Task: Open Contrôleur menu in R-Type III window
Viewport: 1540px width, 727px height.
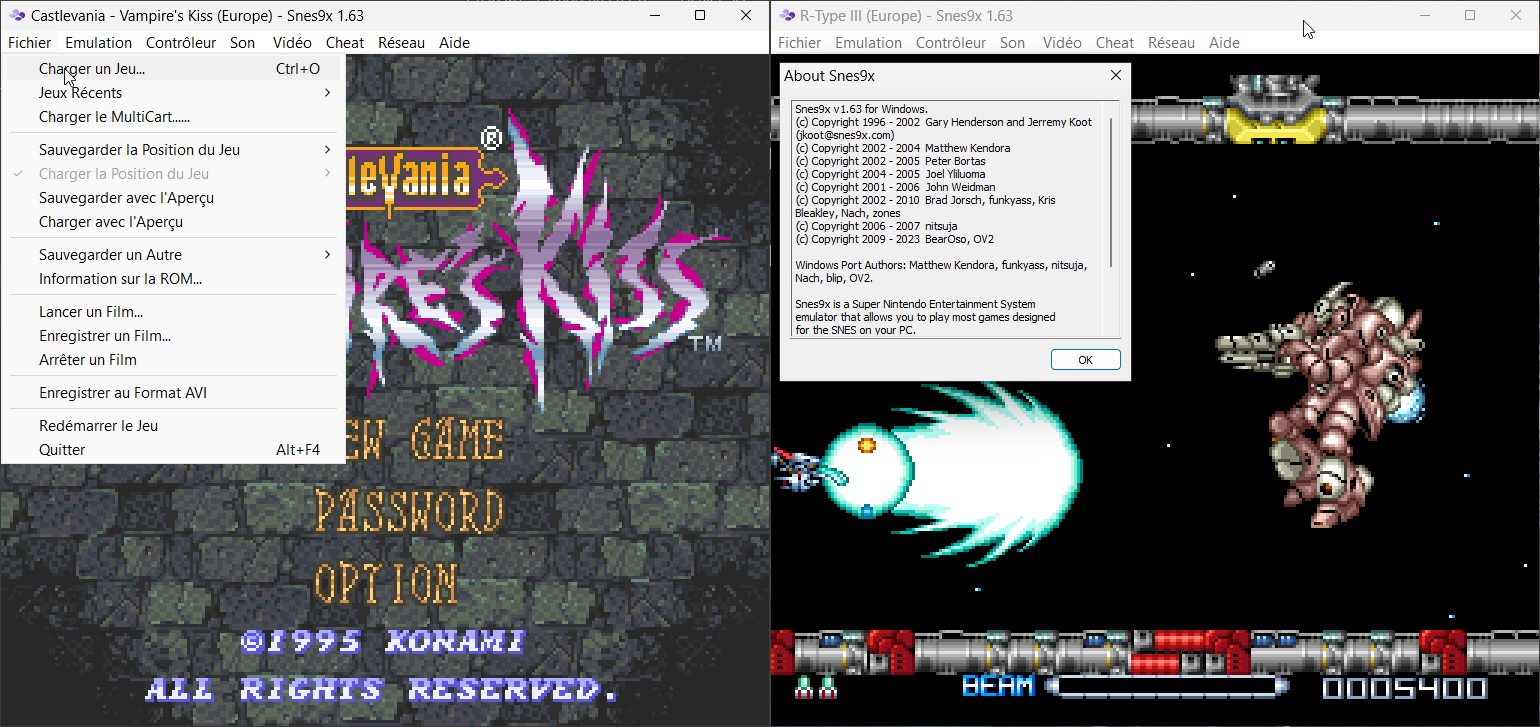Action: pyautogui.click(x=951, y=43)
